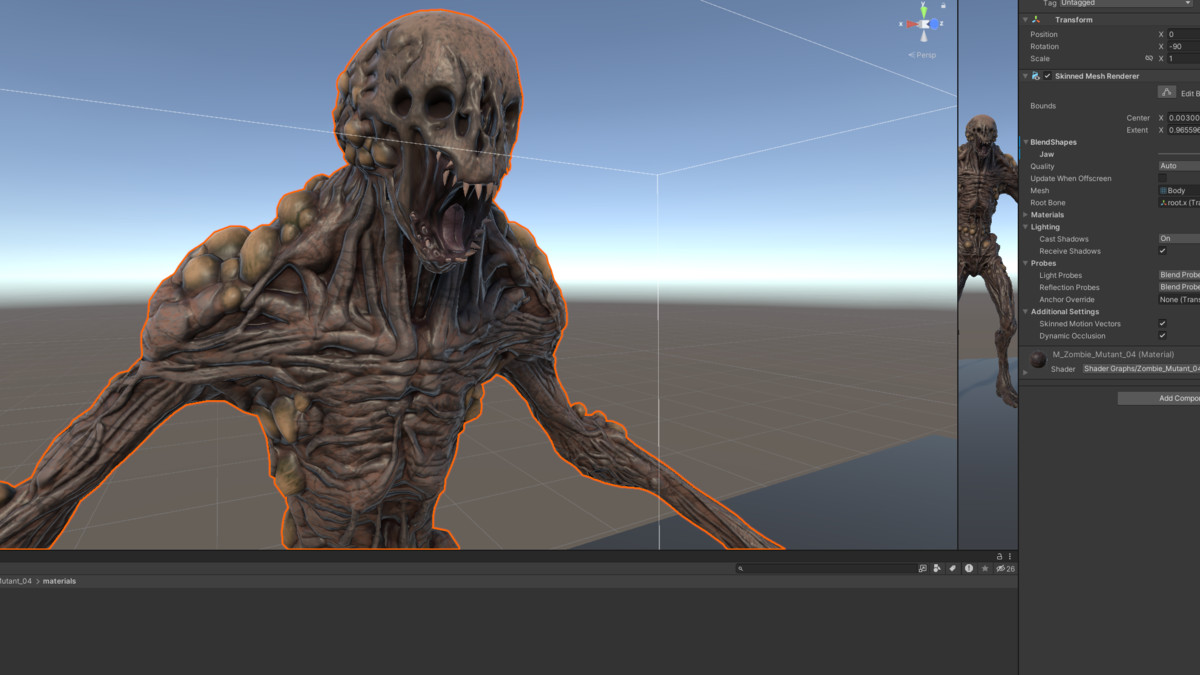Image resolution: width=1200 pixels, height=675 pixels.
Task: Open the Search by Label tag icon
Action: point(953,568)
